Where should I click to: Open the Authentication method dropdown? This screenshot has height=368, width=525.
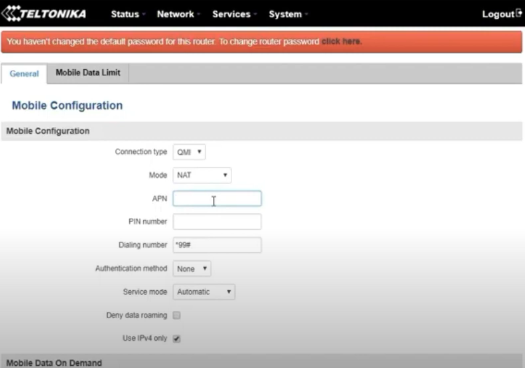tap(192, 269)
